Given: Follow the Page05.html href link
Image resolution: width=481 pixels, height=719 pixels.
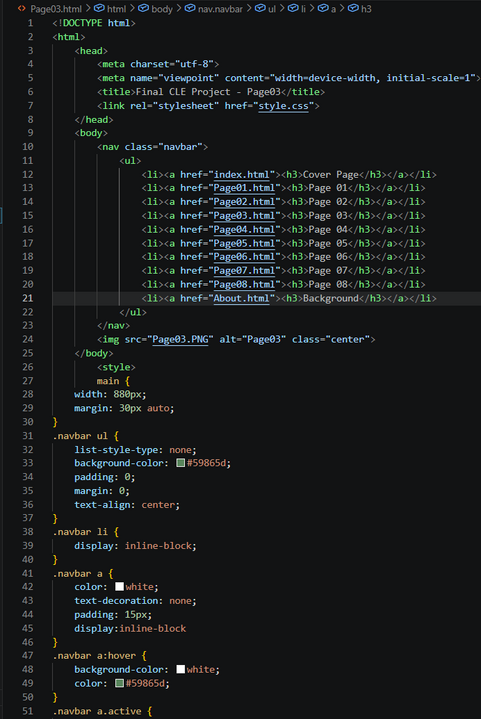Looking at the screenshot, I should click(244, 243).
